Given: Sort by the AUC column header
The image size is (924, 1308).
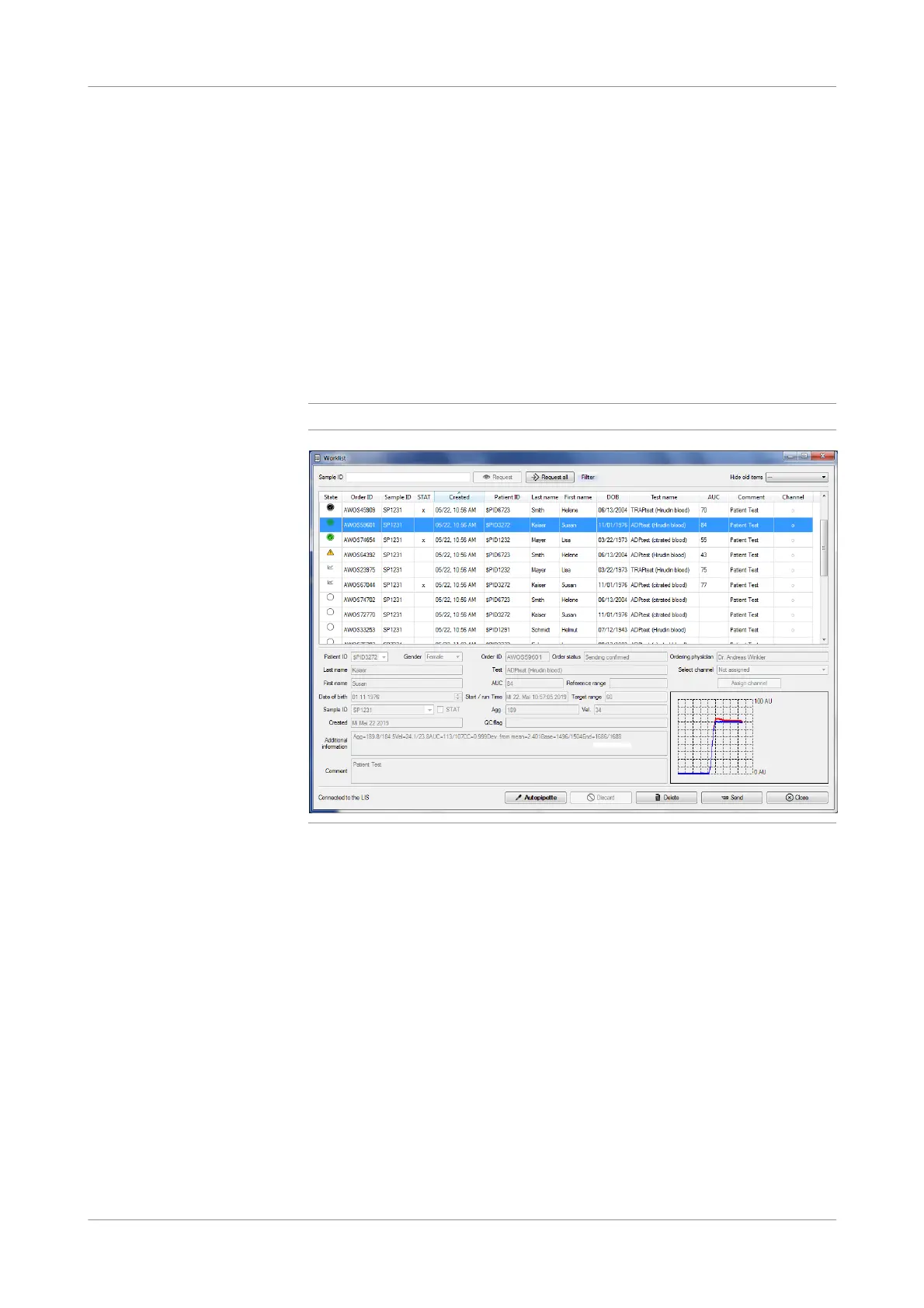Looking at the screenshot, I should point(713,497).
